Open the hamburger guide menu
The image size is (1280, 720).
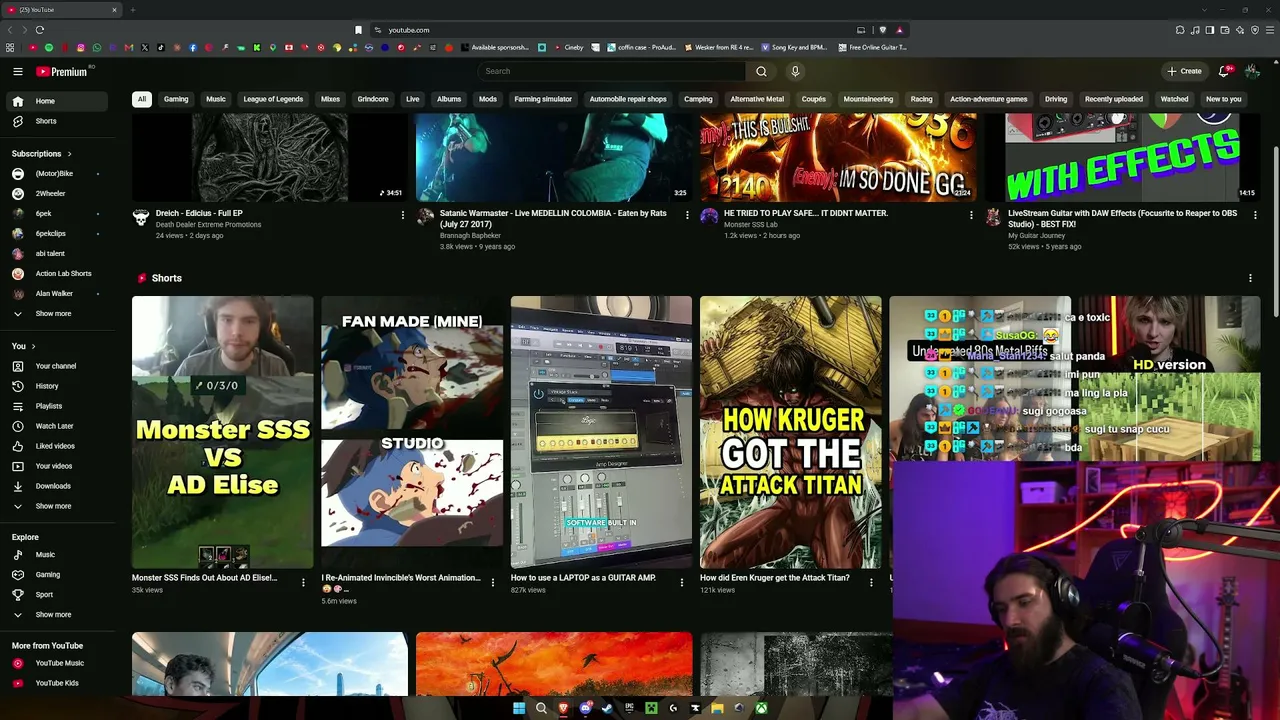tap(18, 71)
